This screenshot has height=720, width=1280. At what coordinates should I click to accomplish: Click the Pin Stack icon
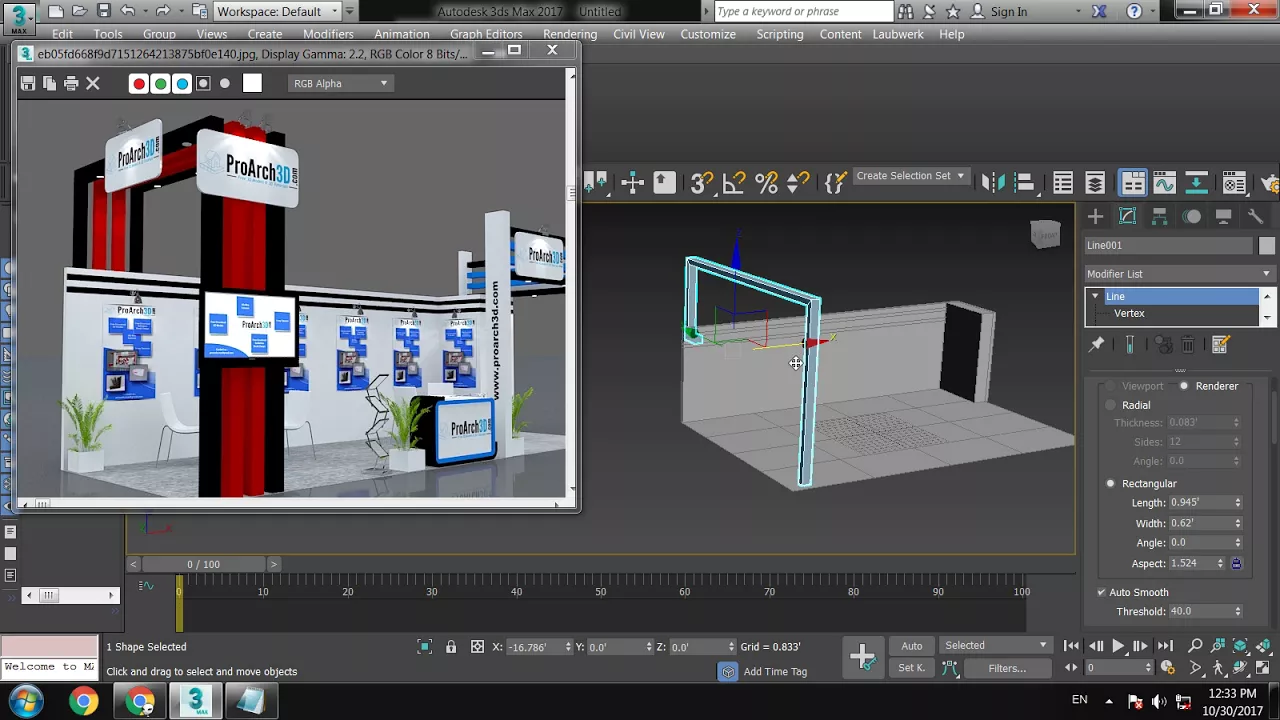point(1097,345)
